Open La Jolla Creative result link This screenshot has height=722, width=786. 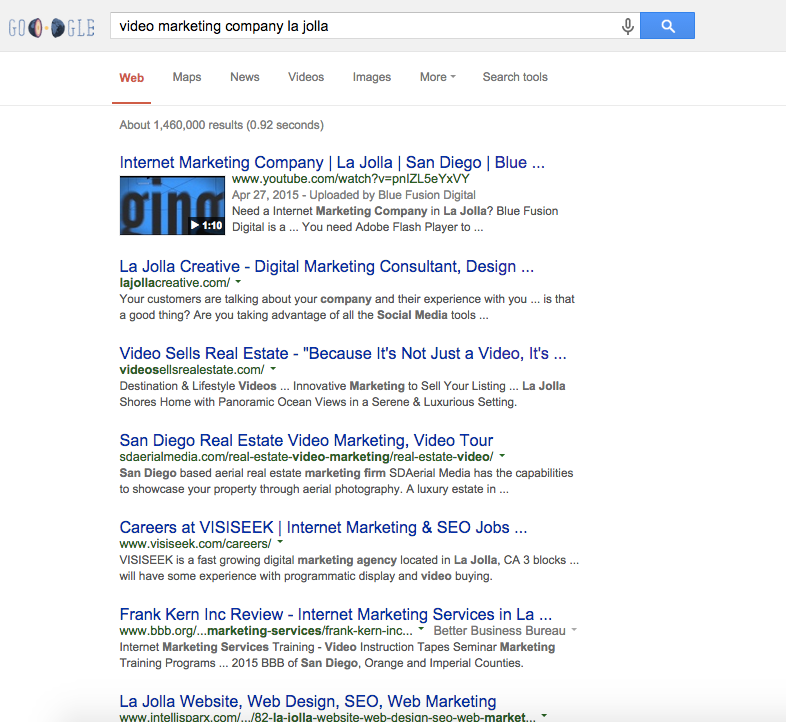pyautogui.click(x=326, y=266)
